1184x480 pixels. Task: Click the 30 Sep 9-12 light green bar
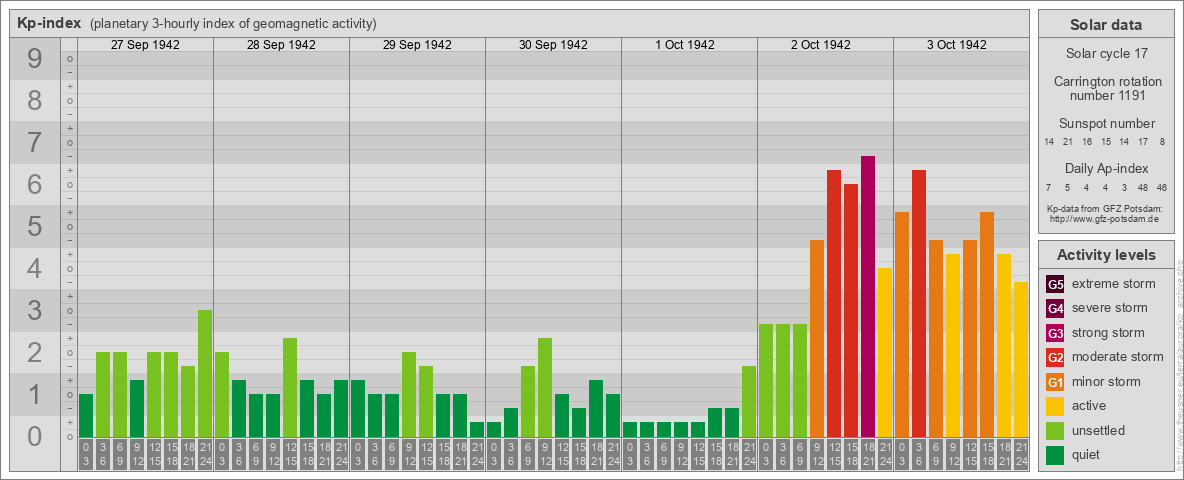(545, 387)
